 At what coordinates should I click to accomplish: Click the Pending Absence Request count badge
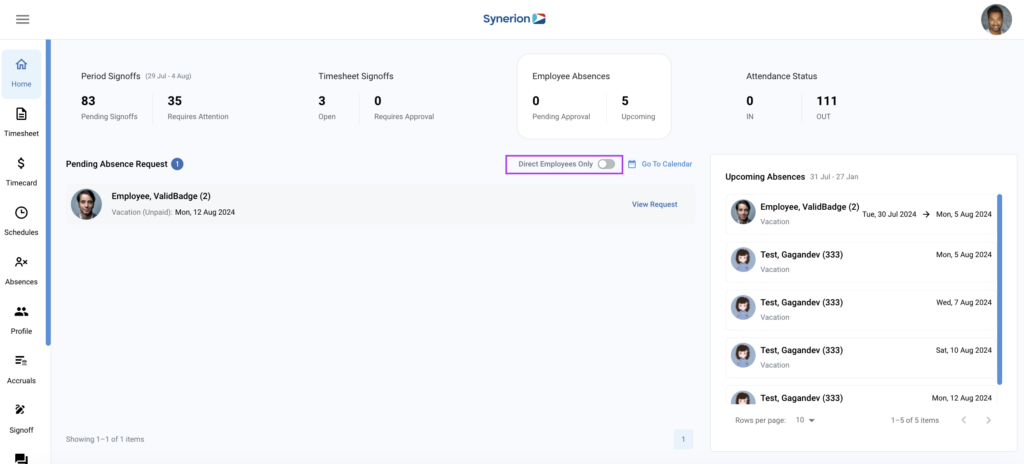tap(177, 164)
